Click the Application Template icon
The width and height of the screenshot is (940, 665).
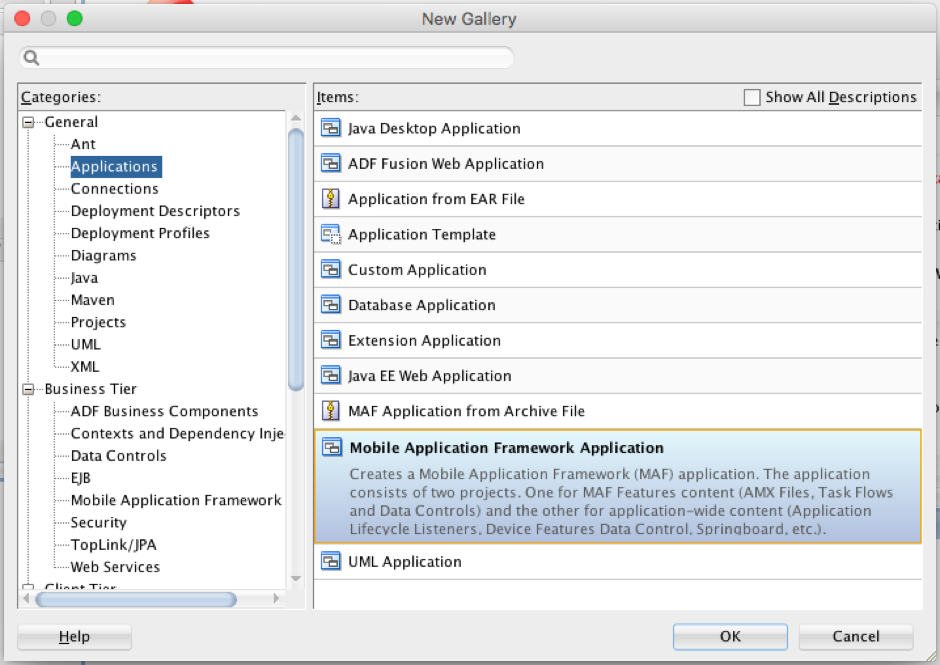tap(330, 234)
